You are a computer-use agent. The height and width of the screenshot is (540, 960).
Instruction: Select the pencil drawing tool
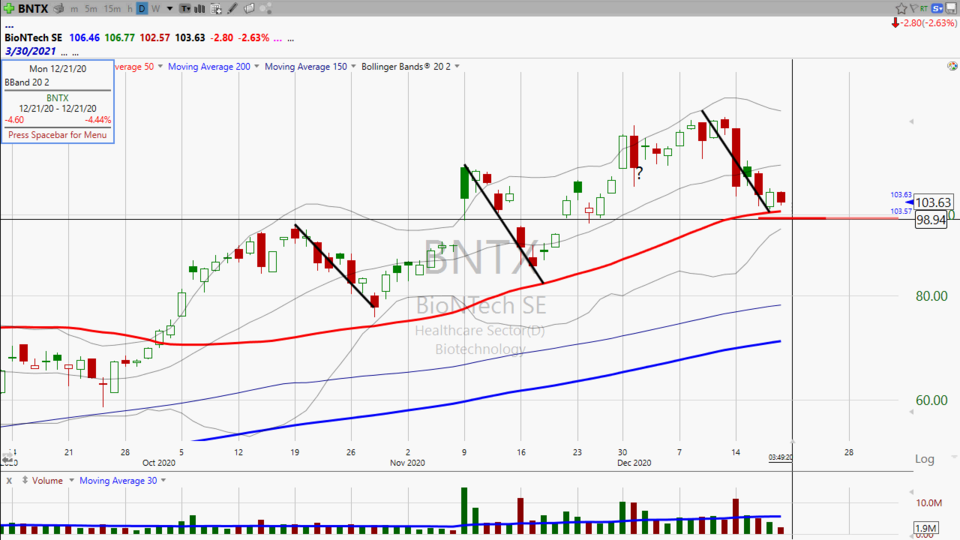232,9
